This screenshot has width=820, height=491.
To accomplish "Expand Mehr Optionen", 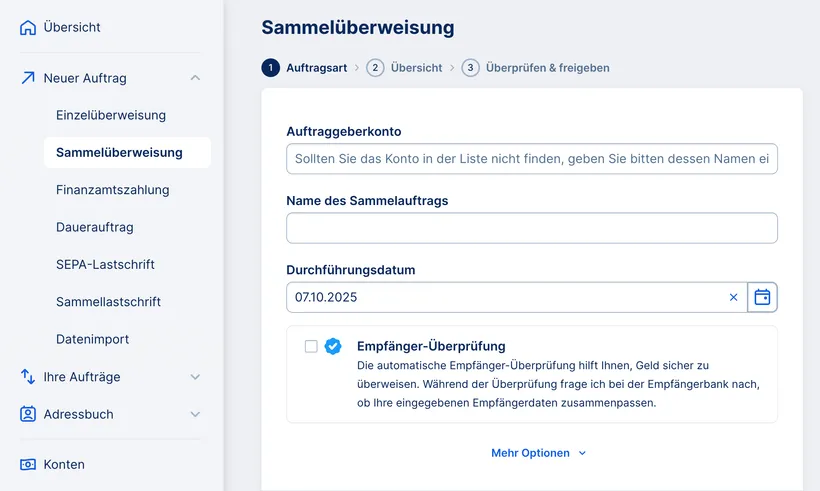I will click(x=538, y=453).
